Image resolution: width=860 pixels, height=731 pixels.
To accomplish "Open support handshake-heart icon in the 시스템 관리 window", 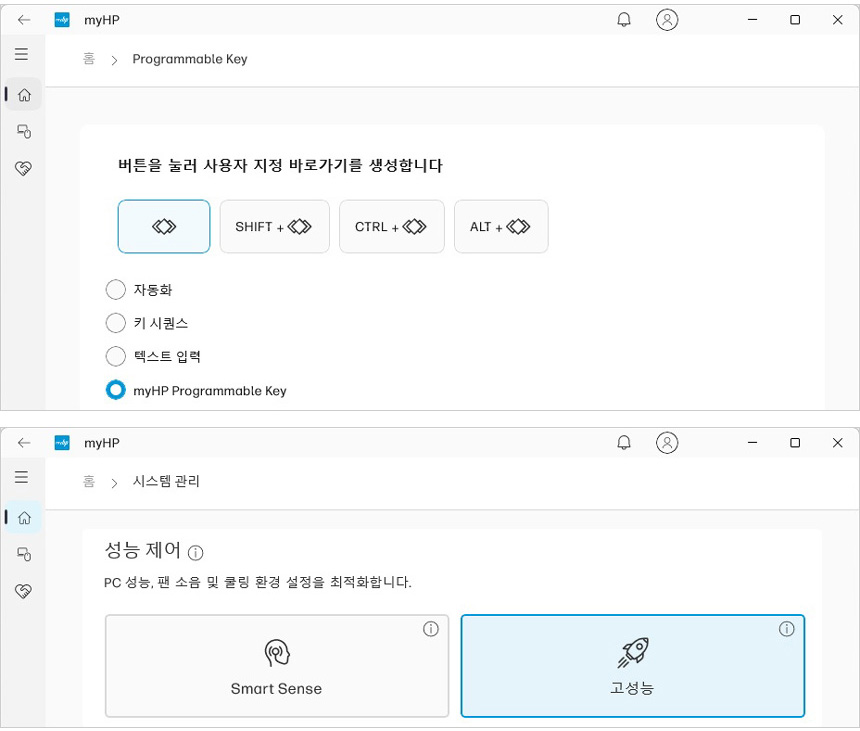I will tap(23, 591).
